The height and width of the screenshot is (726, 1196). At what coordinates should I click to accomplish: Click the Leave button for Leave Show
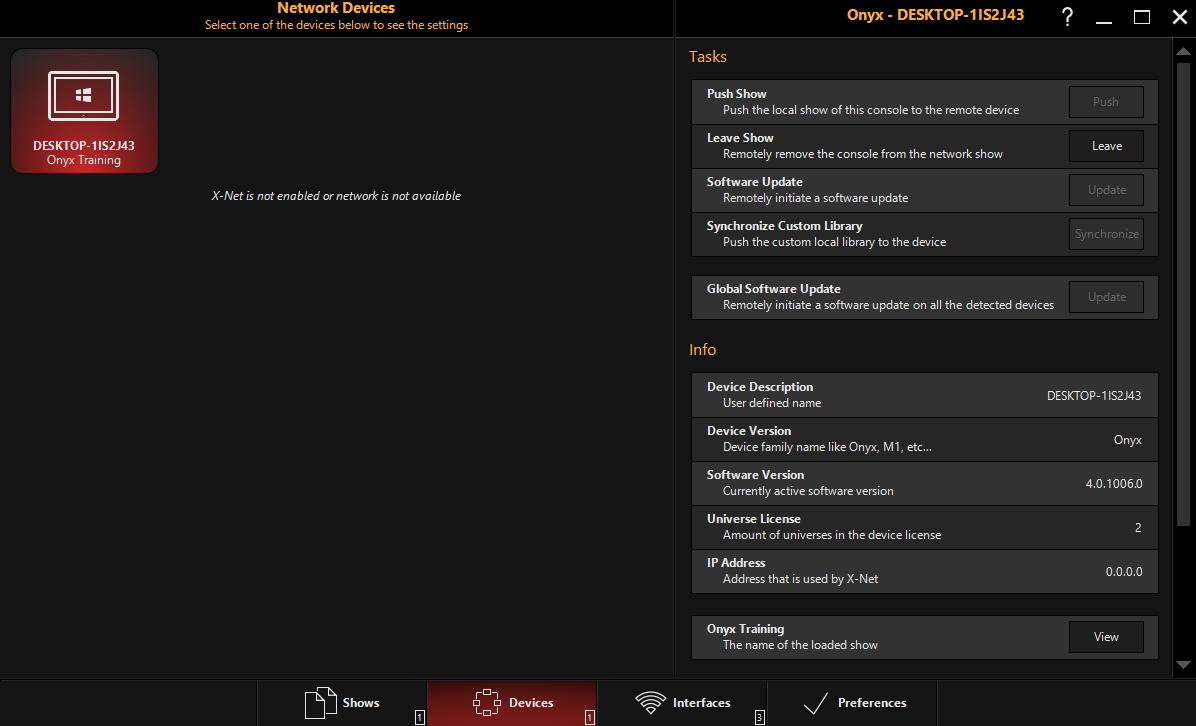(x=1106, y=146)
